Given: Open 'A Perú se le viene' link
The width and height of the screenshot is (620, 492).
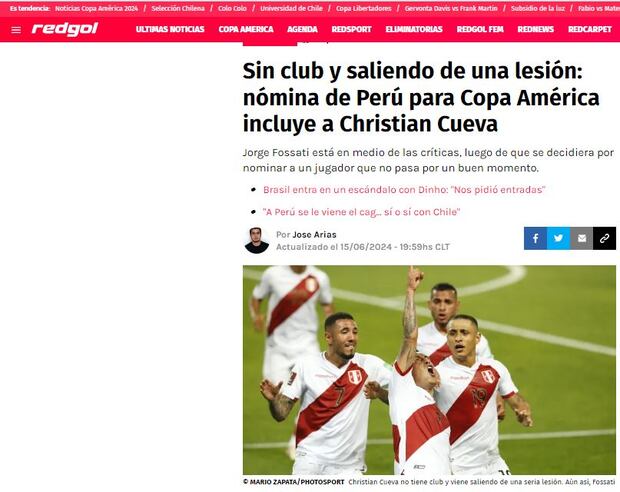Looking at the screenshot, I should coord(361,212).
